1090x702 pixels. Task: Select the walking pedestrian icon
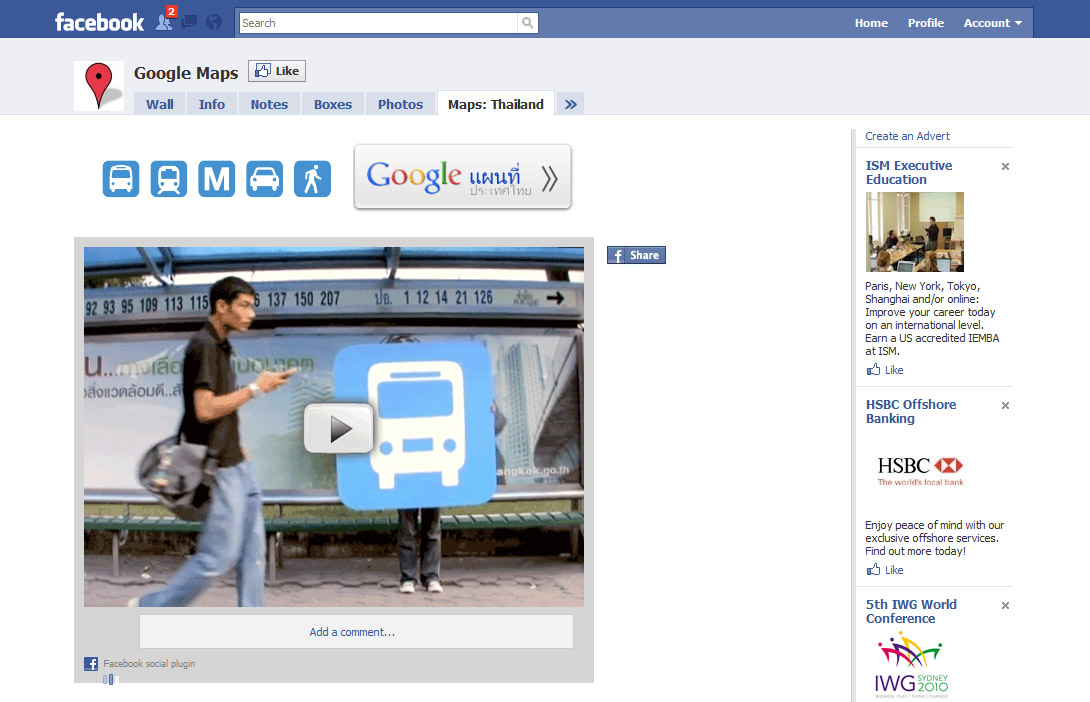coord(312,179)
